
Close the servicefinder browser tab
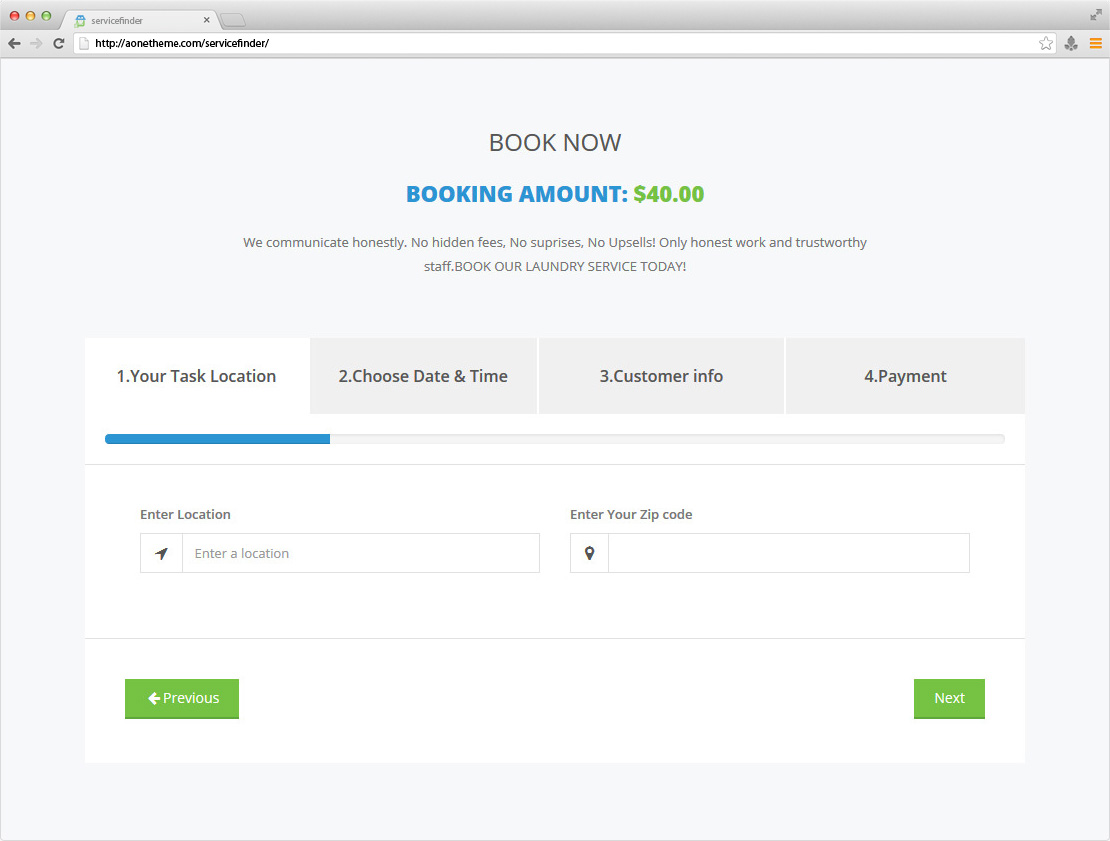pos(206,20)
